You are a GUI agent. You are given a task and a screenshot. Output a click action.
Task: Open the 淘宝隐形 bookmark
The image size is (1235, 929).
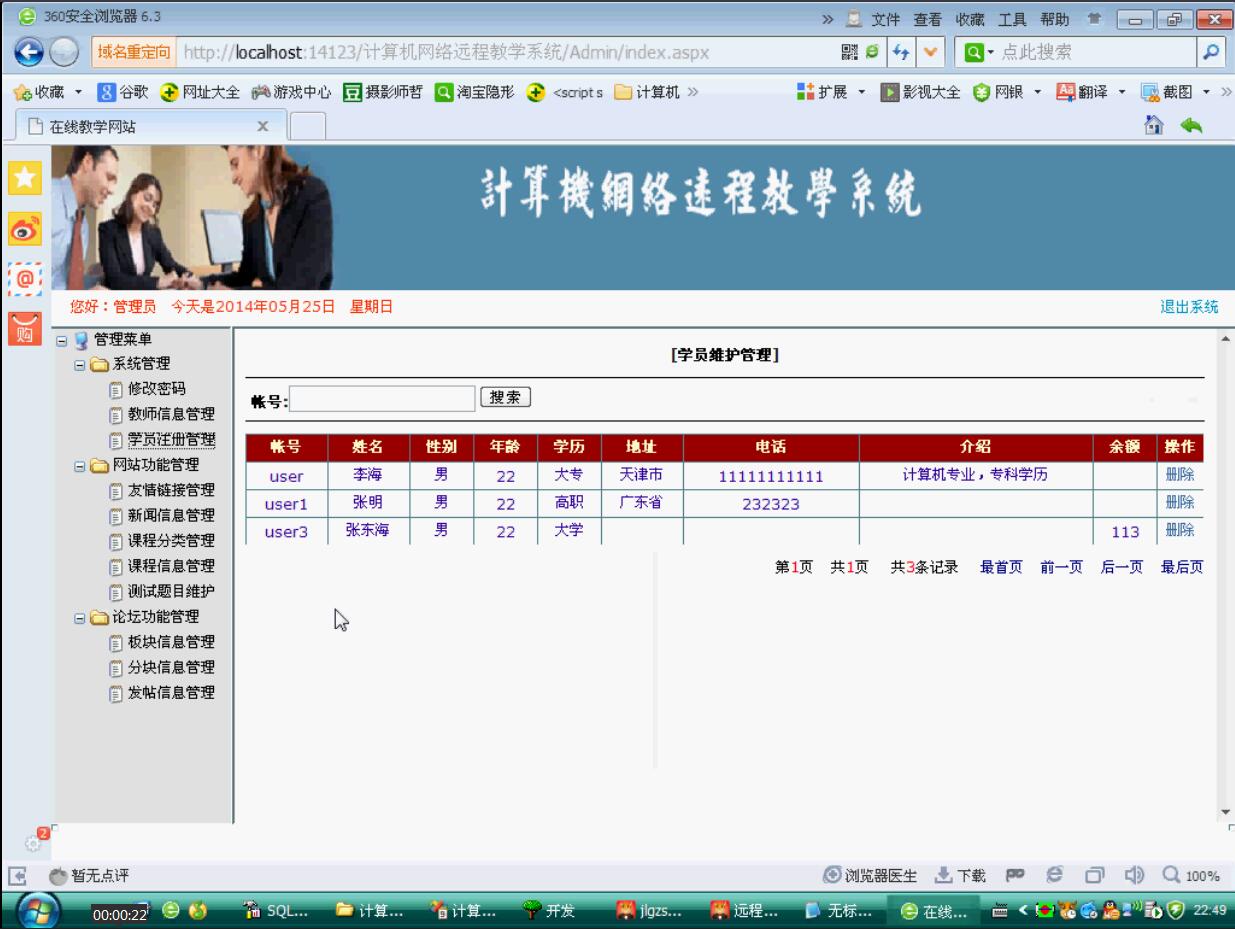coord(474,92)
